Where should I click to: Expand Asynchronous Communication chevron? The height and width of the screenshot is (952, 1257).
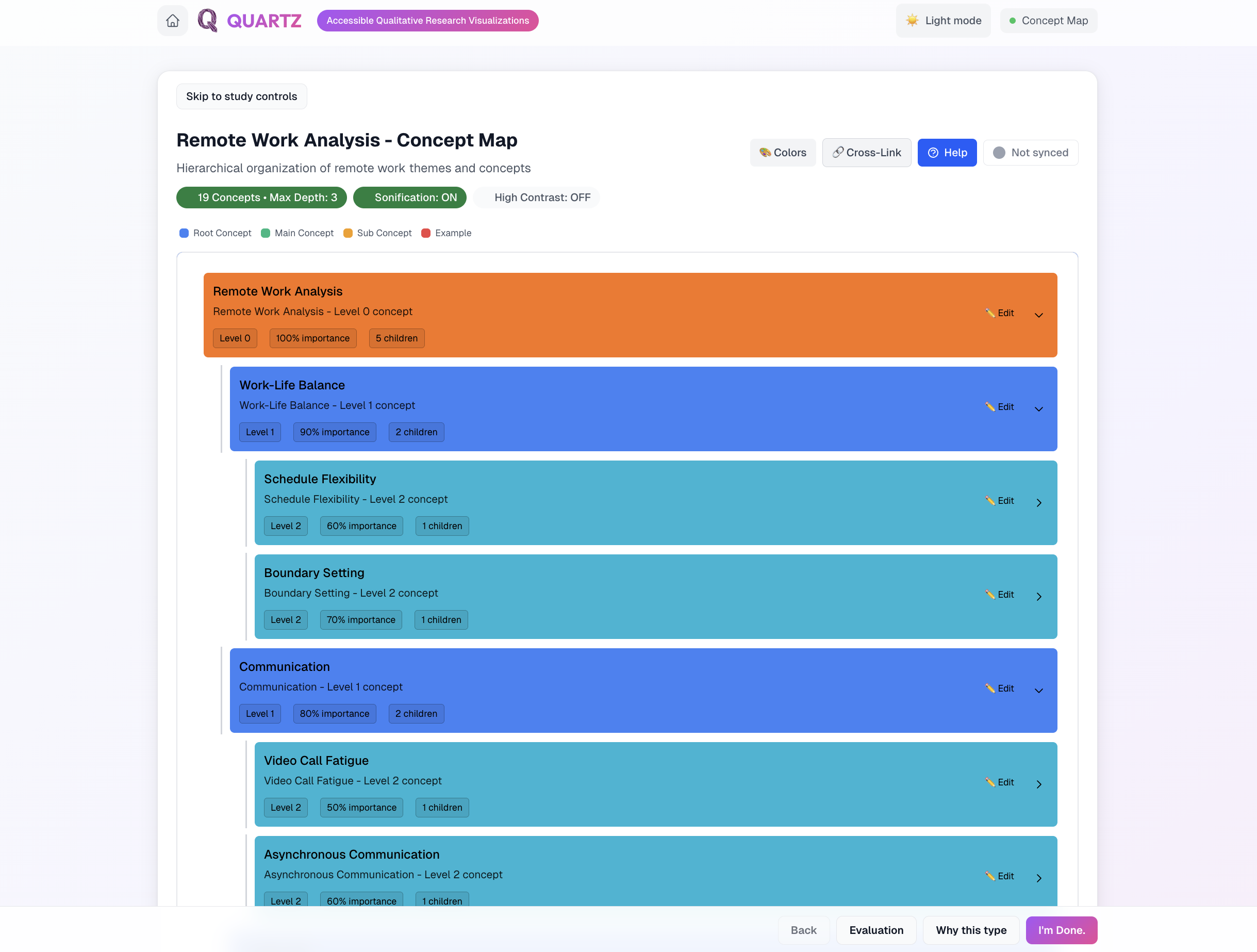(1038, 878)
